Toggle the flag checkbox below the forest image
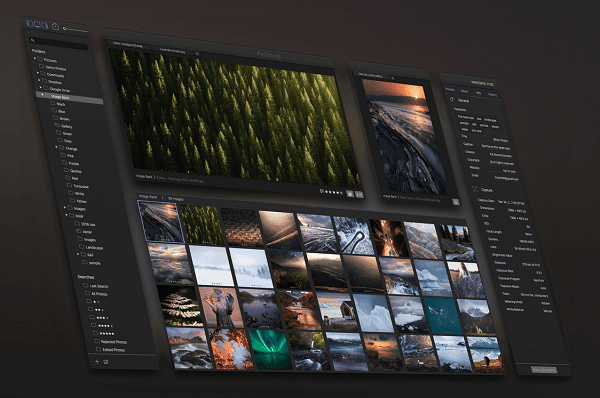This screenshot has width=600, height=398. point(322,191)
